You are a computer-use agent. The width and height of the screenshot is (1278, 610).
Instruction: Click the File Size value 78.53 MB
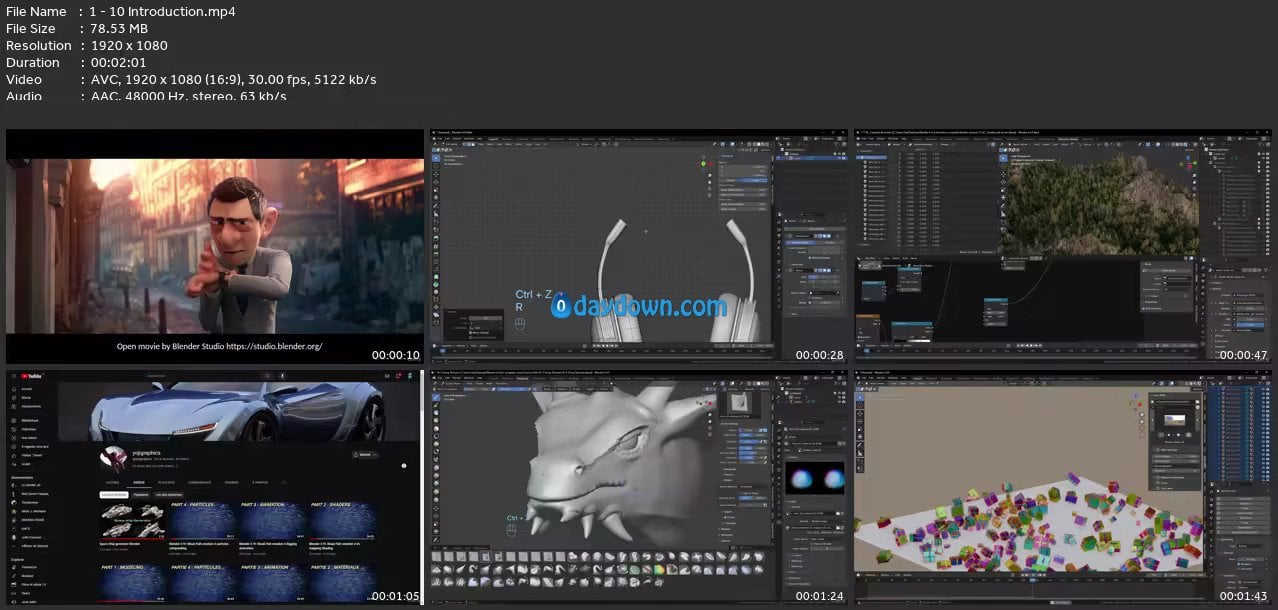(x=119, y=28)
